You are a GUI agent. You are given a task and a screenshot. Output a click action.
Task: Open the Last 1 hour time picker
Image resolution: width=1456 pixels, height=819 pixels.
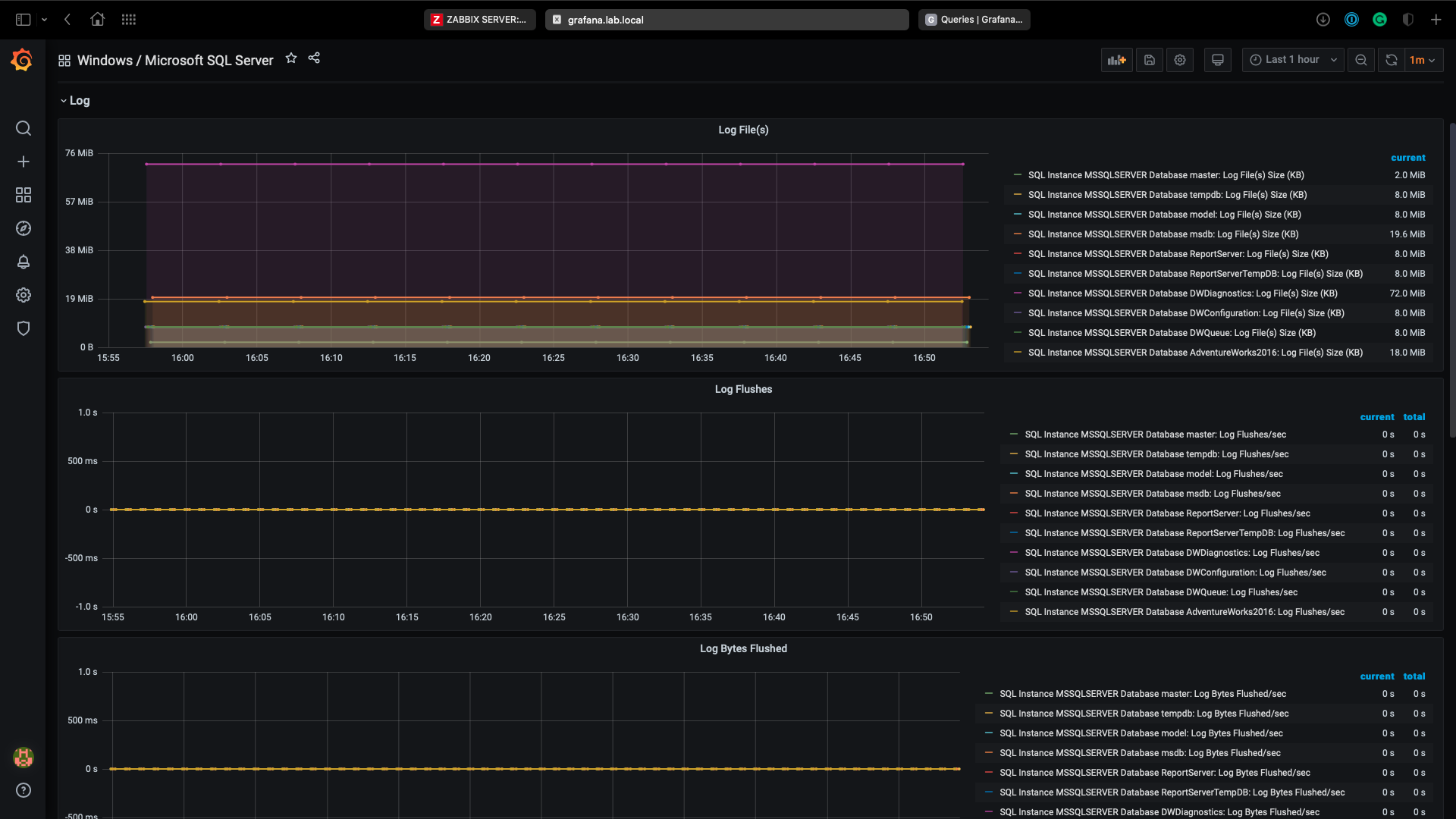[x=1292, y=60]
